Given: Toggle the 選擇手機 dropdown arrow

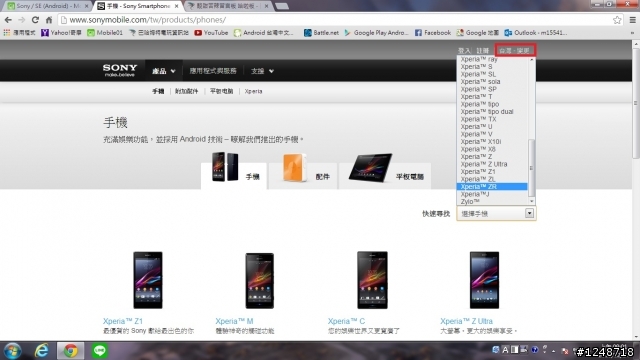Looking at the screenshot, I should point(529,213).
